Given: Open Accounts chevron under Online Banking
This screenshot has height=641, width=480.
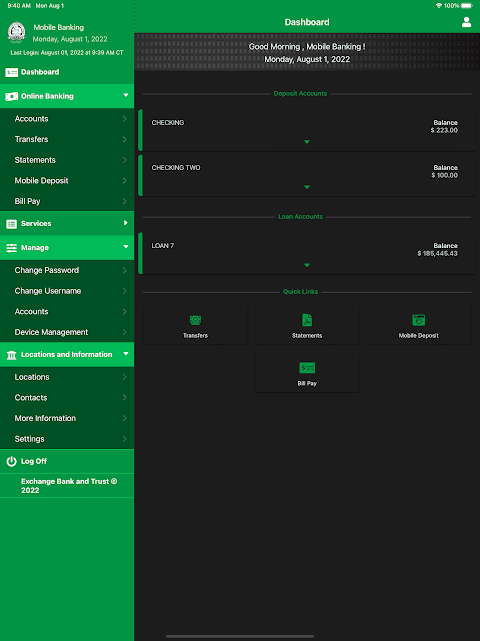Looking at the screenshot, I should coord(124,119).
